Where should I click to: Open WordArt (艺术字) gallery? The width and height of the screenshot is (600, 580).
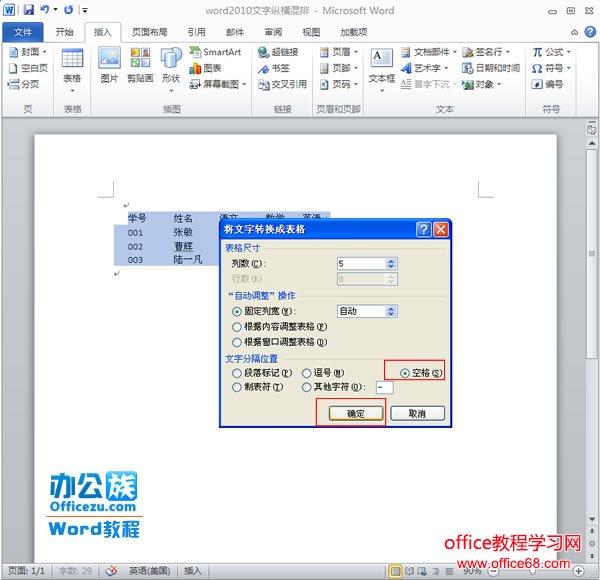click(424, 68)
